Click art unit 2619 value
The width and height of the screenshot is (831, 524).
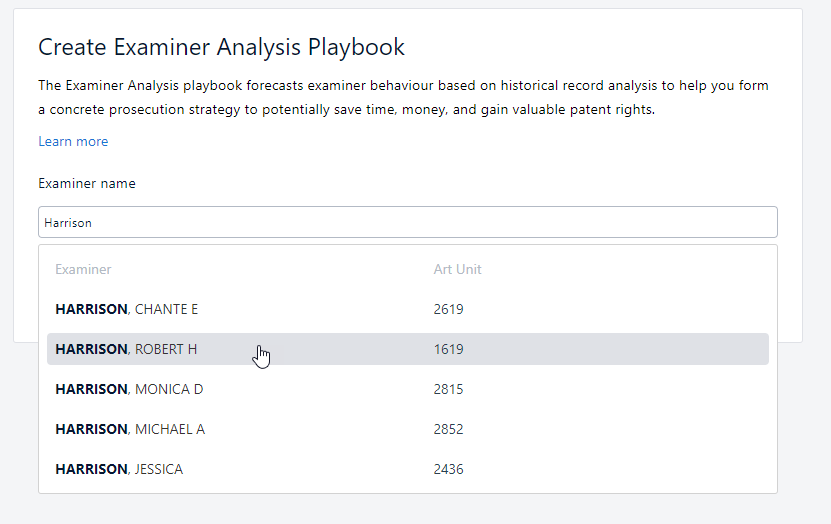click(448, 309)
